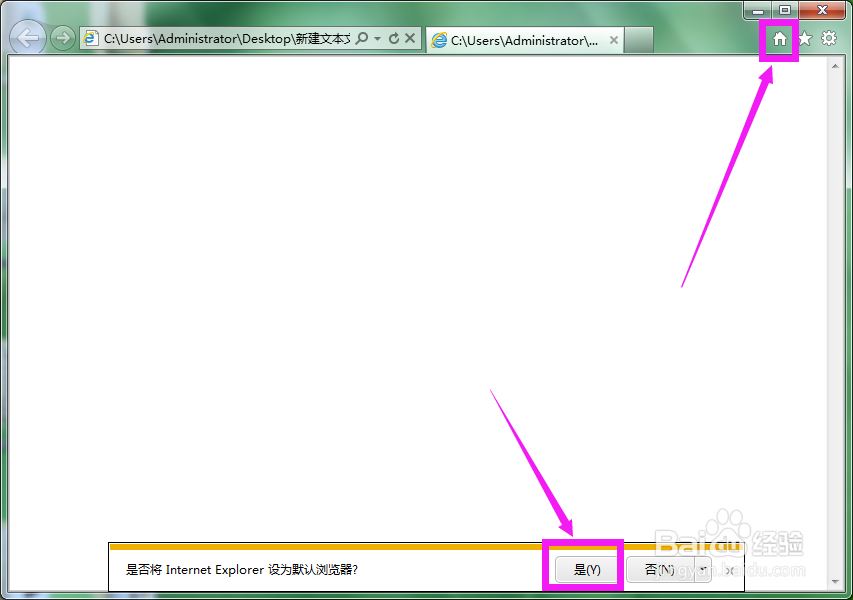
Task: Click the IE page icon in address bar
Action: [x=90, y=38]
